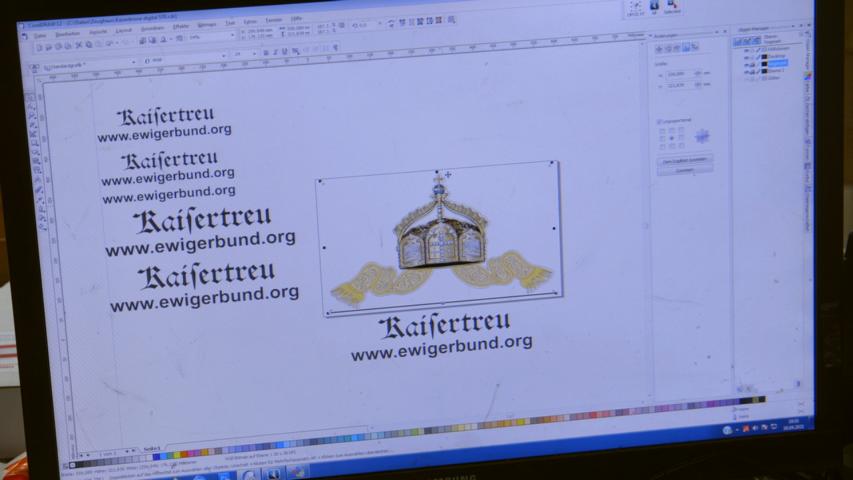Select the bottom-right anchor point checkbox
The height and width of the screenshot is (480, 853).
[682, 146]
